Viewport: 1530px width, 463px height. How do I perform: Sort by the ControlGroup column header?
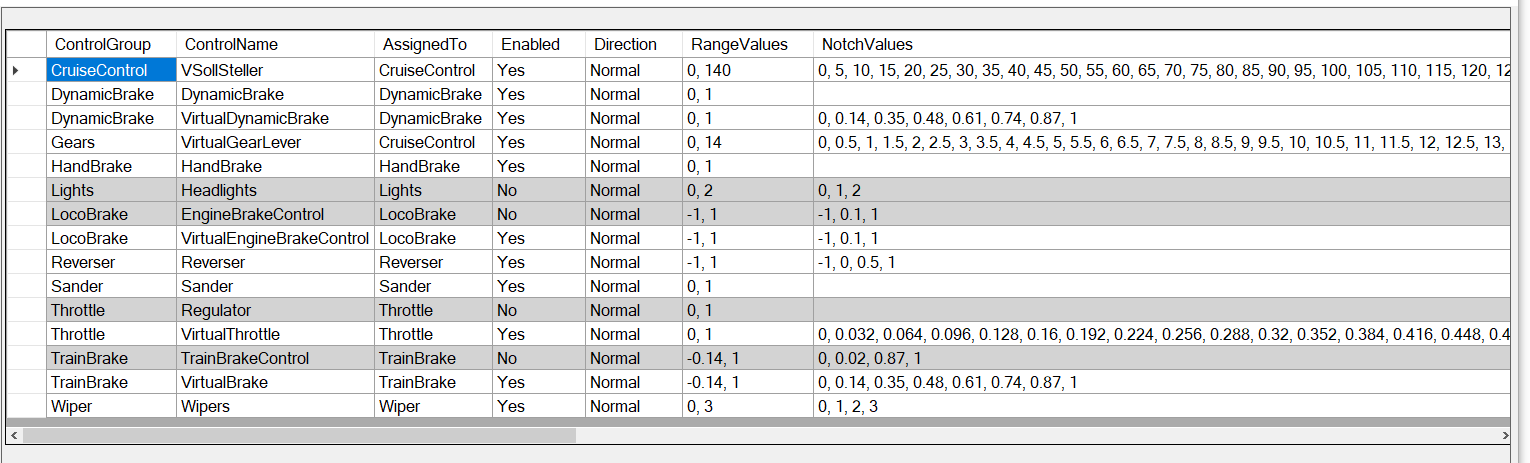click(103, 44)
